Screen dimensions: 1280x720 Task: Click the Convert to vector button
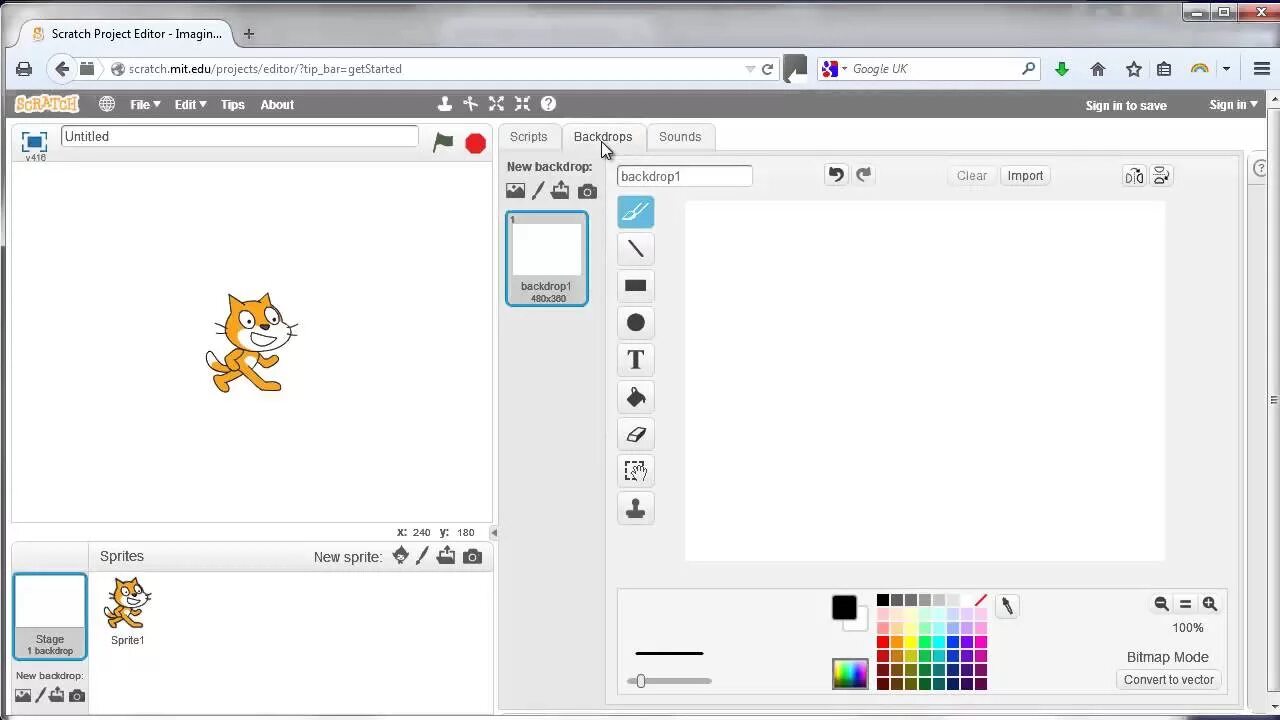tap(1168, 679)
